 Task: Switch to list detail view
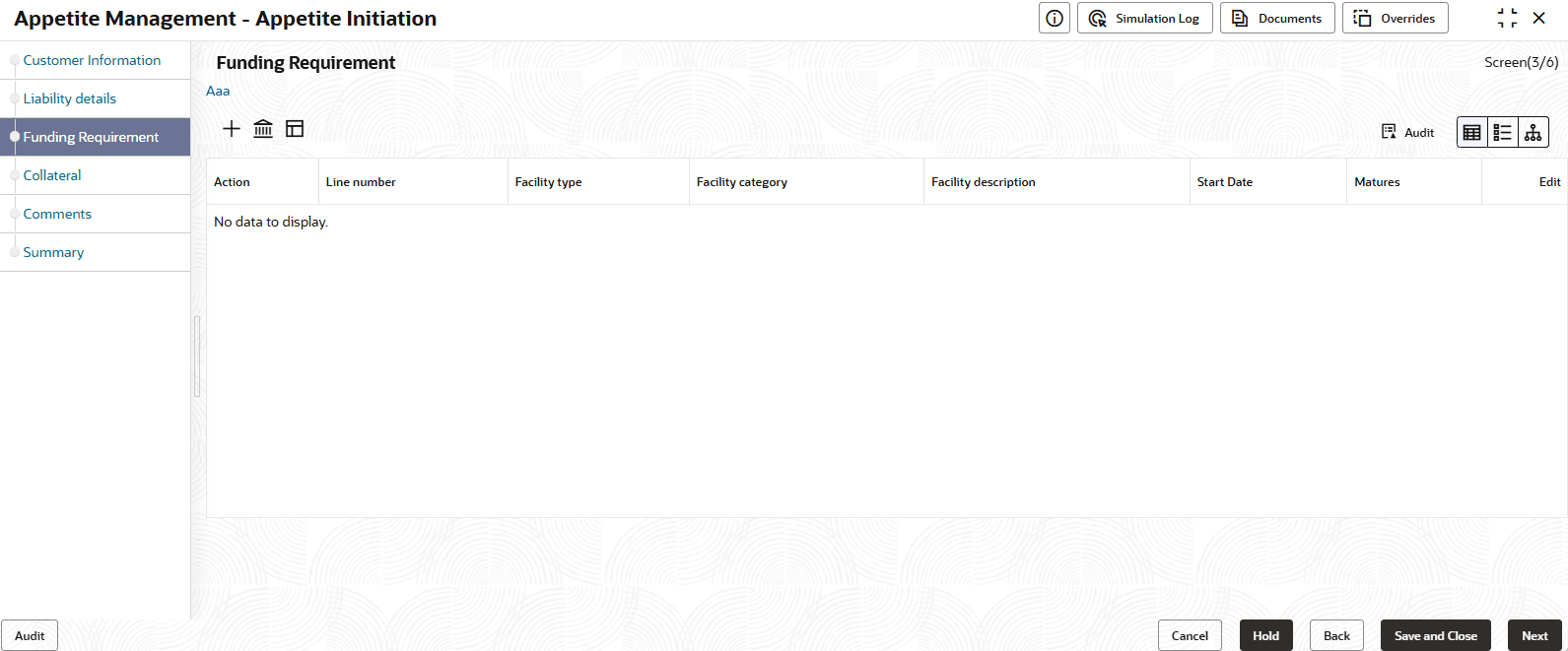(1503, 132)
